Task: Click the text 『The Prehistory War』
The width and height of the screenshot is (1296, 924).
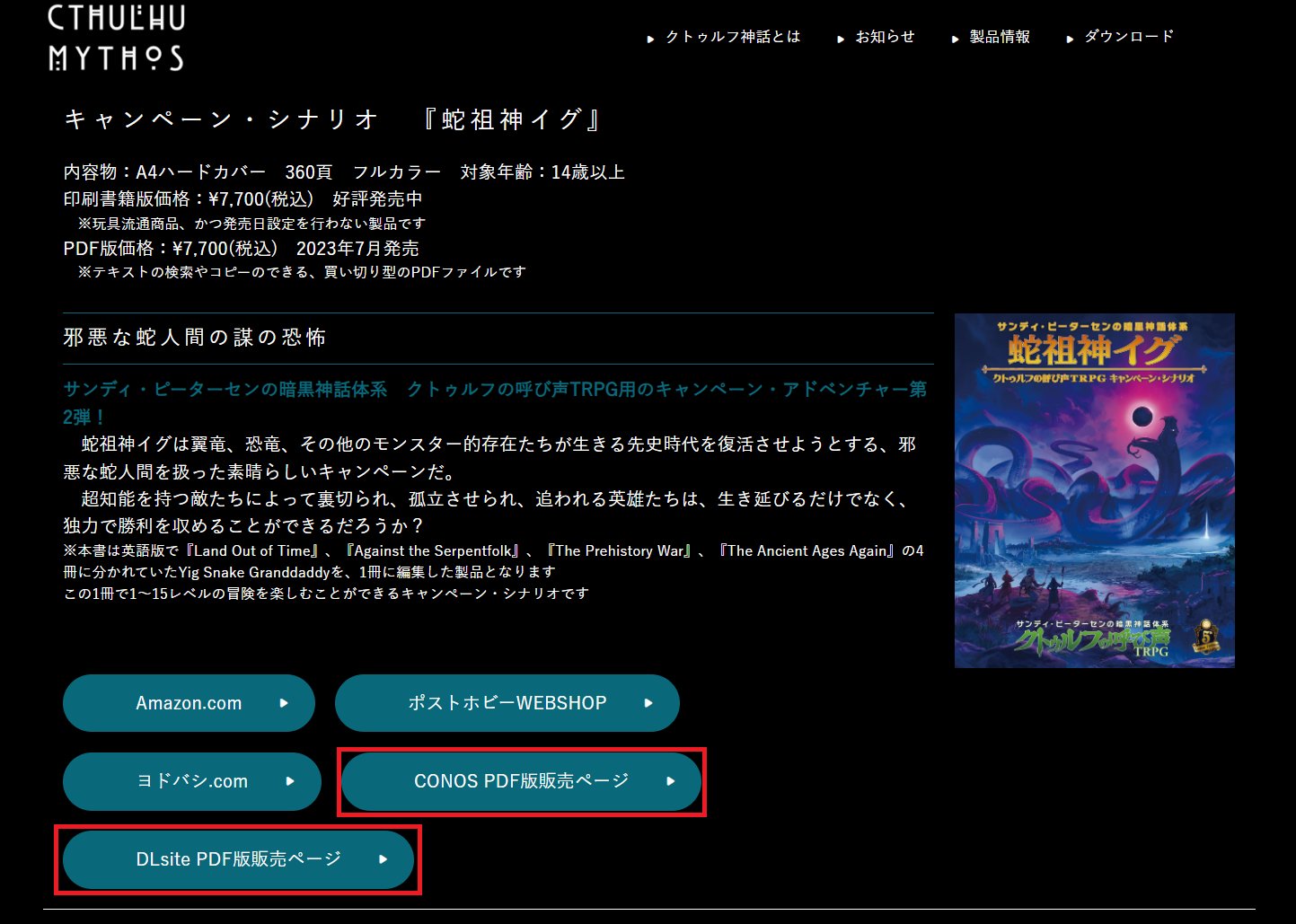Action: coord(619,550)
